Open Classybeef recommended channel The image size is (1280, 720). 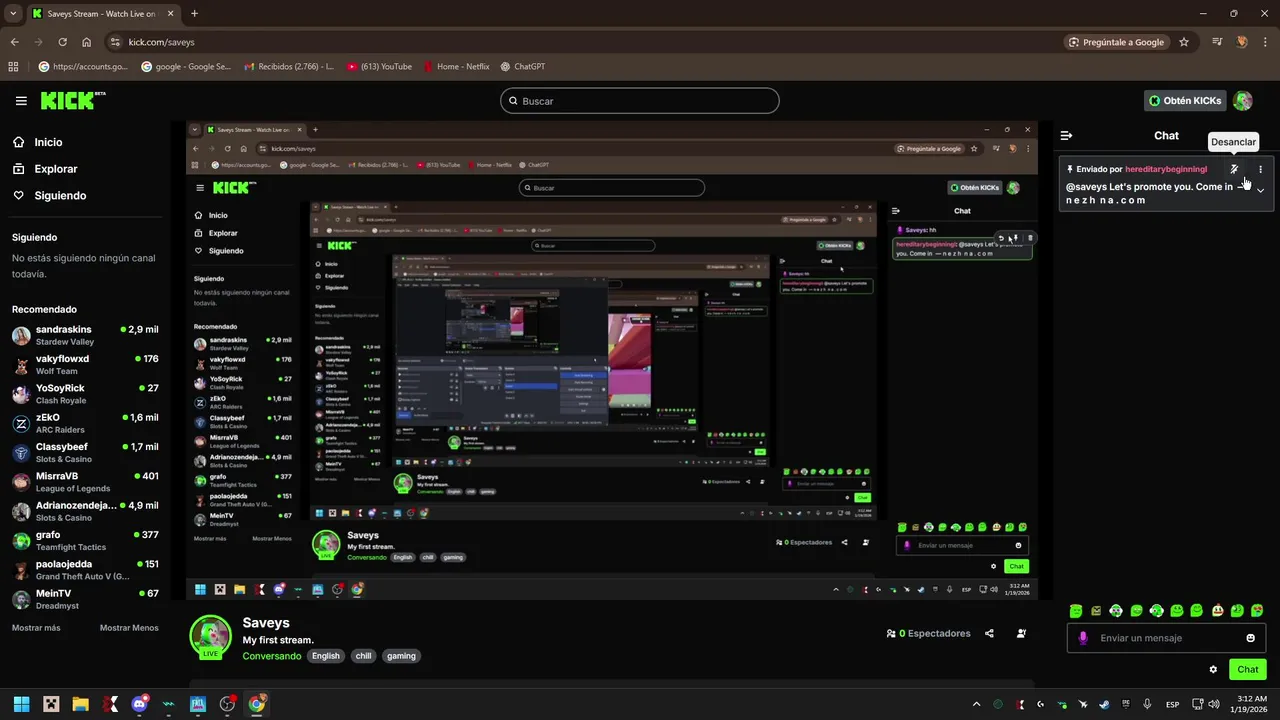coord(85,452)
